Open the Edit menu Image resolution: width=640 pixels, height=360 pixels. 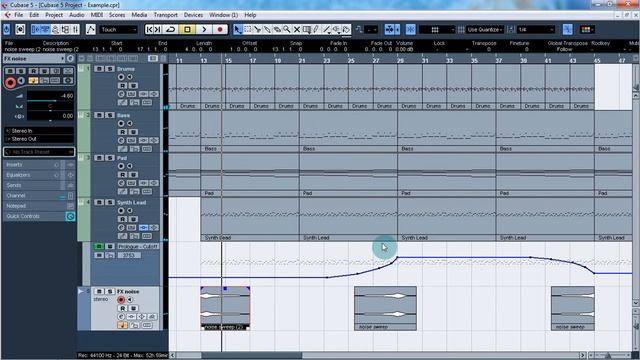point(34,15)
